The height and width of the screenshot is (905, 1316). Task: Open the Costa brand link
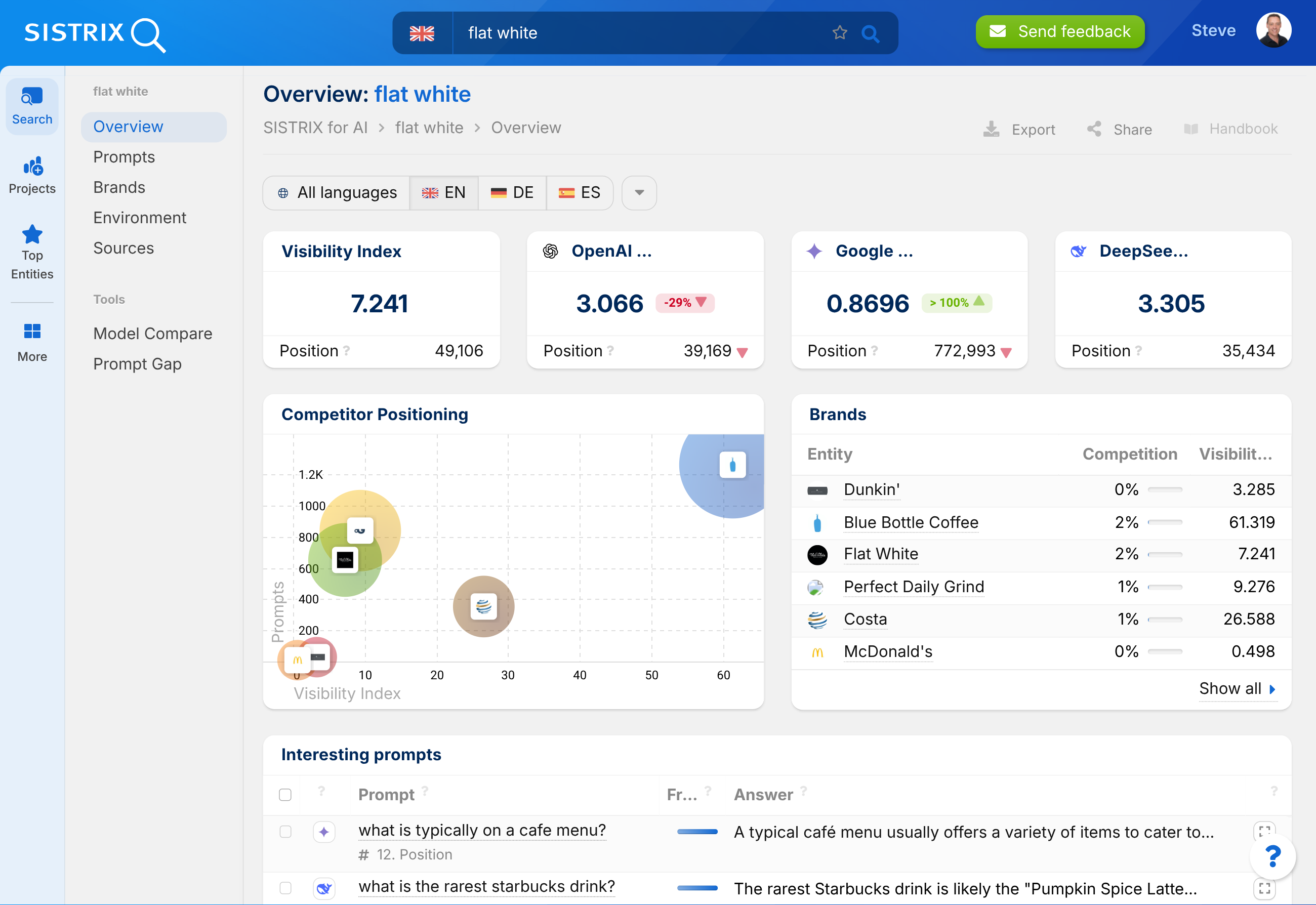(x=865, y=619)
